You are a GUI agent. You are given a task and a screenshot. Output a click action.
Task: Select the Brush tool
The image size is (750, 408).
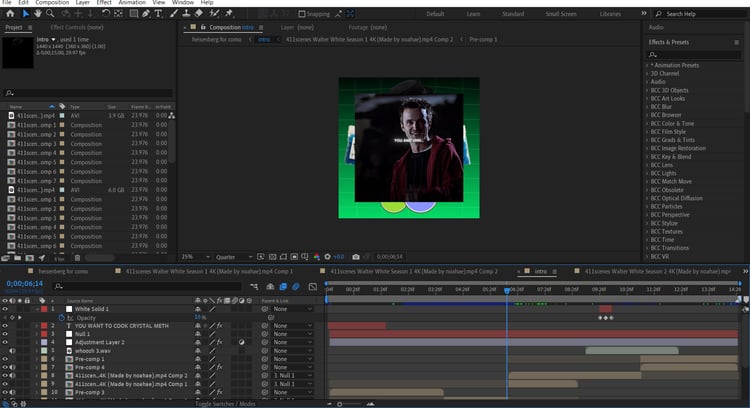click(174, 14)
